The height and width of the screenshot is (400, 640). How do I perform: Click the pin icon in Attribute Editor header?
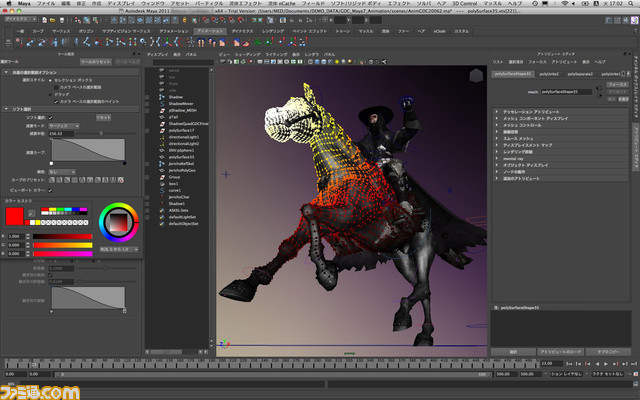tap(624, 54)
